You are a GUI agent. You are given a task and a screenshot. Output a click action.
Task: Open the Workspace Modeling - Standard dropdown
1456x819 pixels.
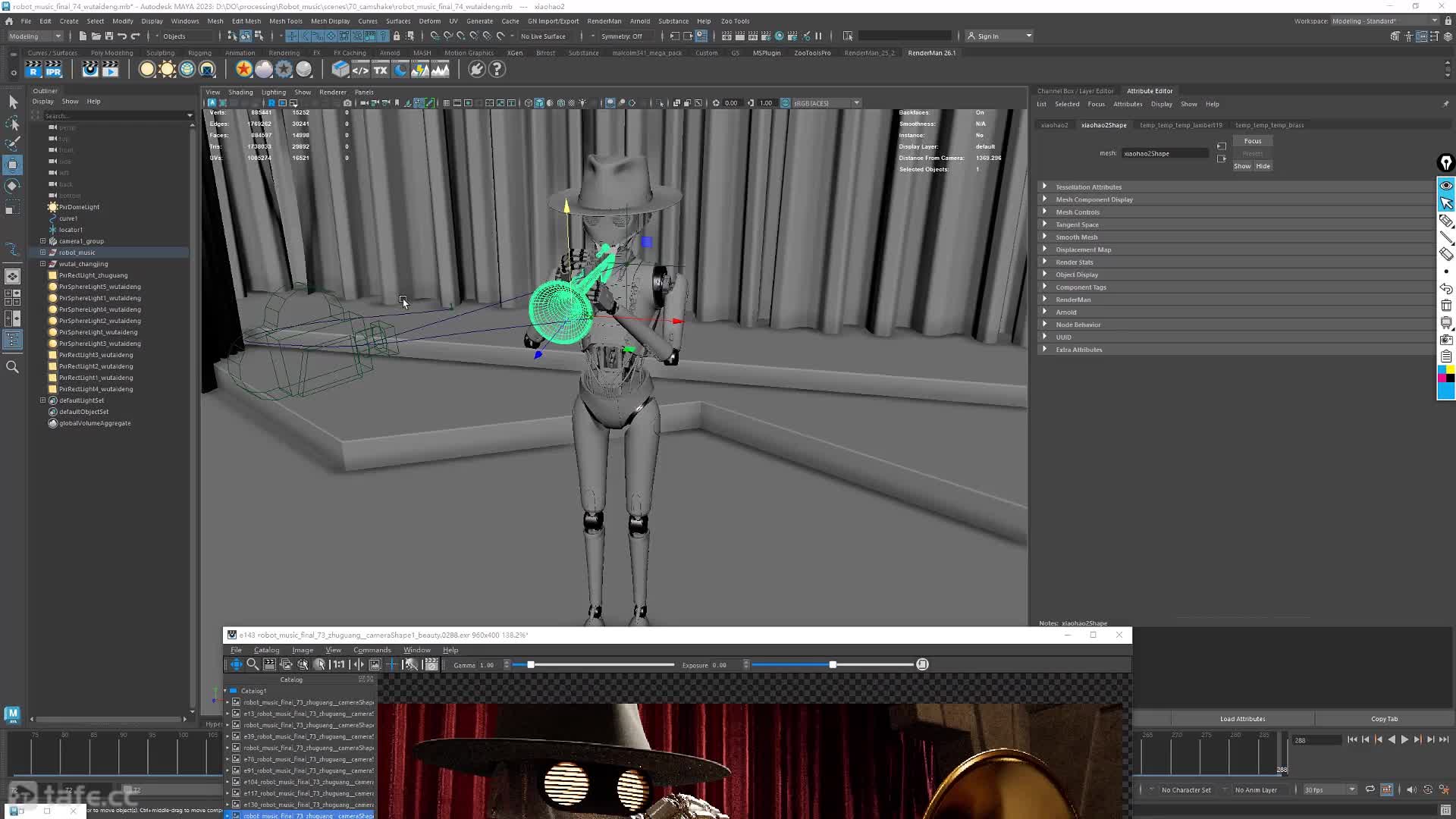(x=1385, y=21)
